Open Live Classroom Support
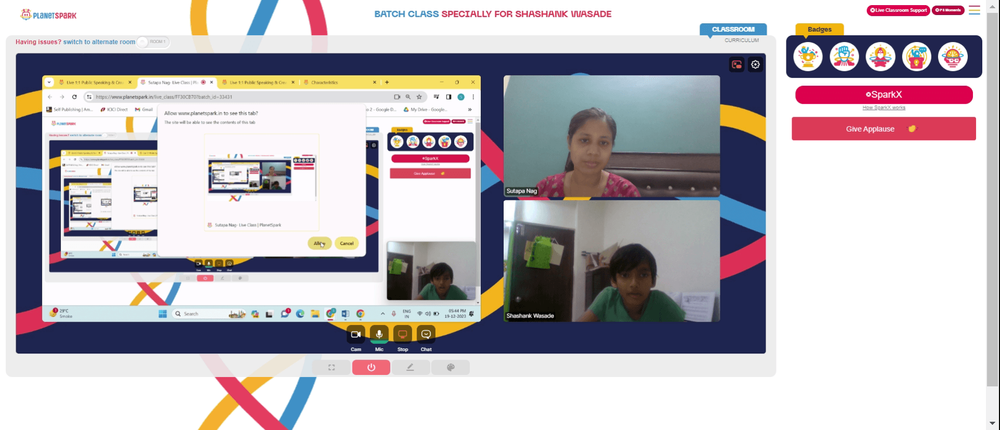This screenshot has width=1000, height=430. [898, 10]
